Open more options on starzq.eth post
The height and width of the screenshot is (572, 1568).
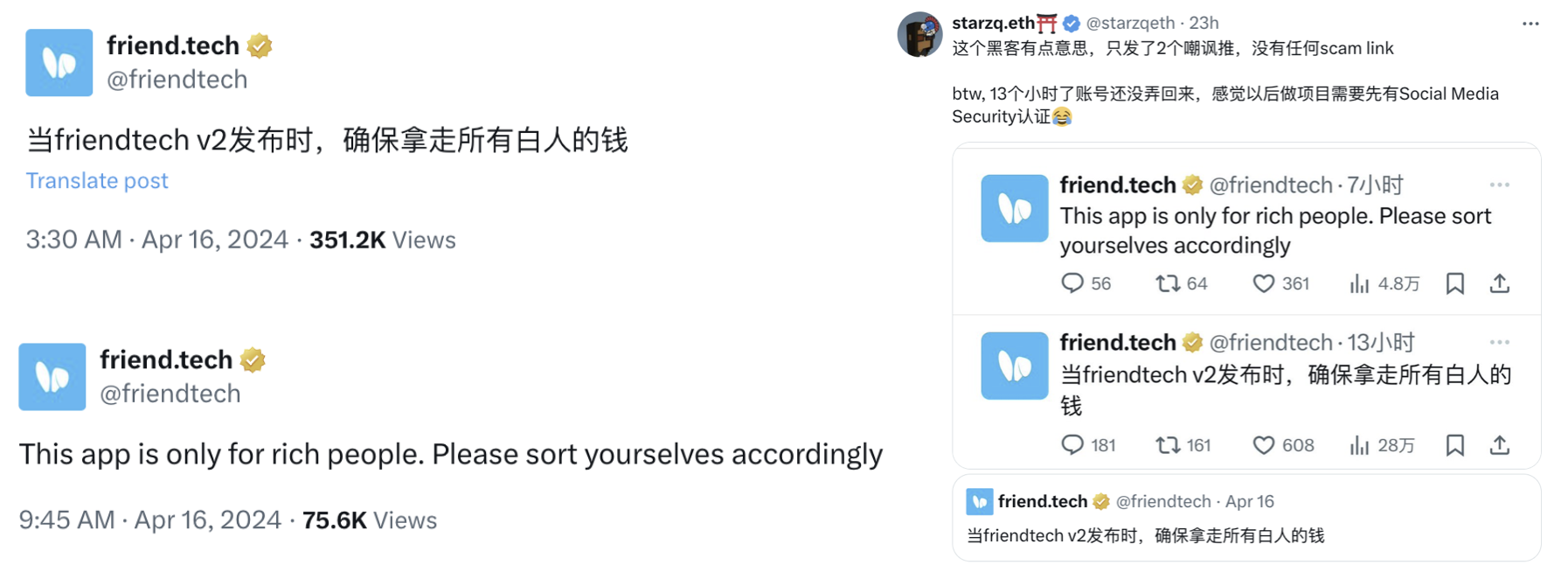[x=1530, y=24]
